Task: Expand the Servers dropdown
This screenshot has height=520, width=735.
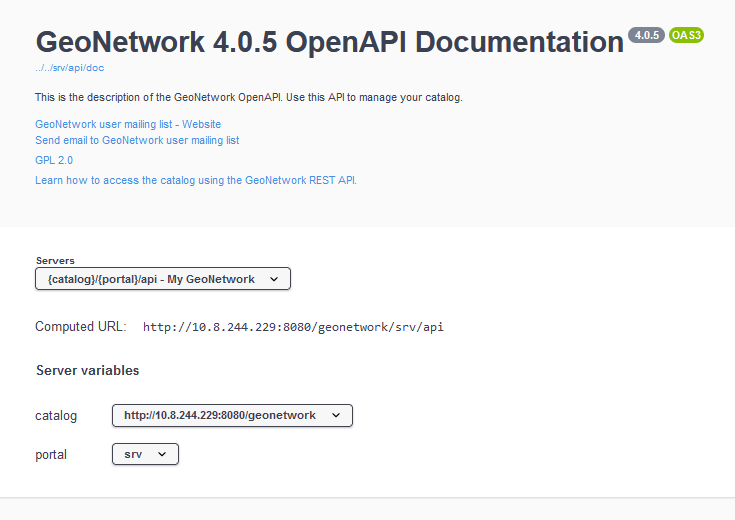Action: 163,279
